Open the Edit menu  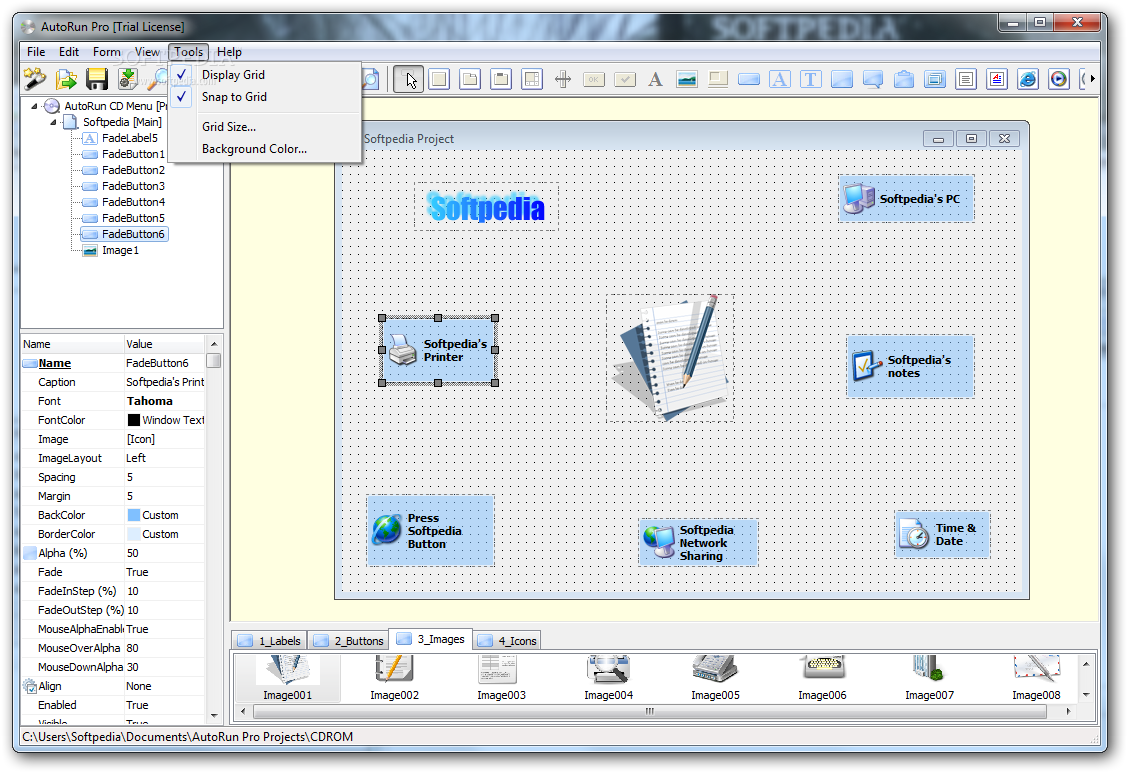(69, 52)
